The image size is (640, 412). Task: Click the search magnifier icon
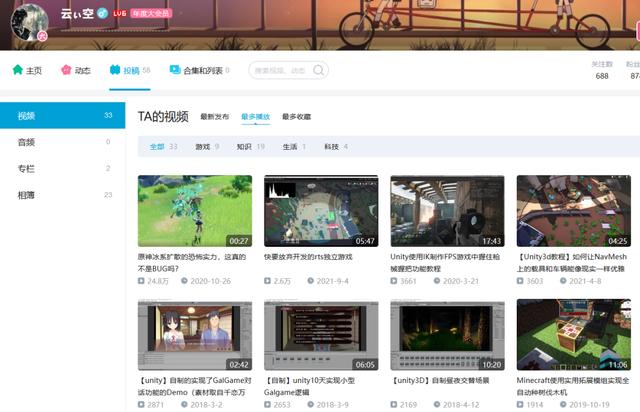click(x=319, y=71)
